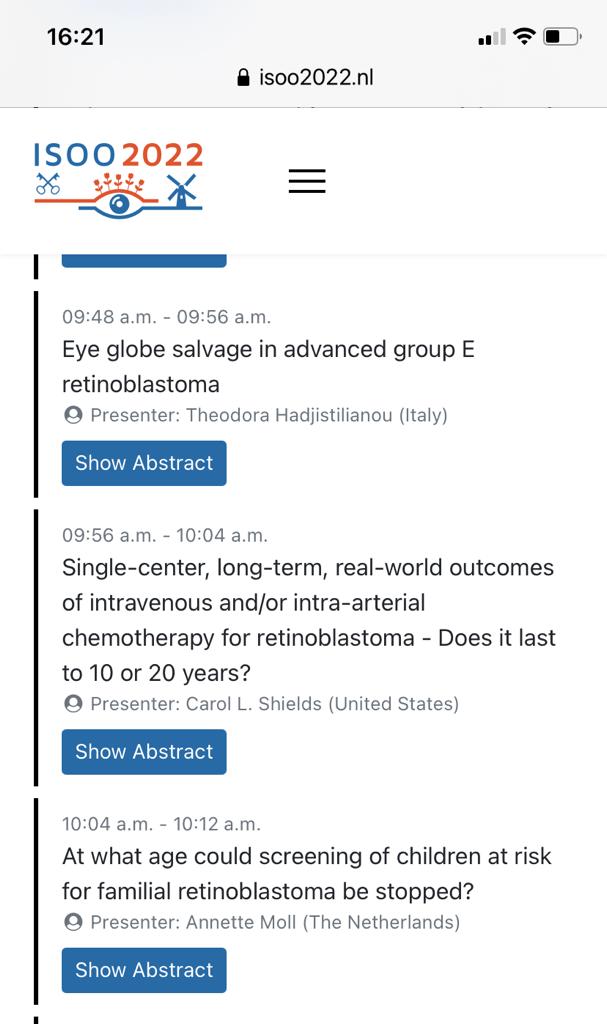Show abstract for familial retinoblastoma screening talk
The height and width of the screenshot is (1024, 607).
[144, 970]
